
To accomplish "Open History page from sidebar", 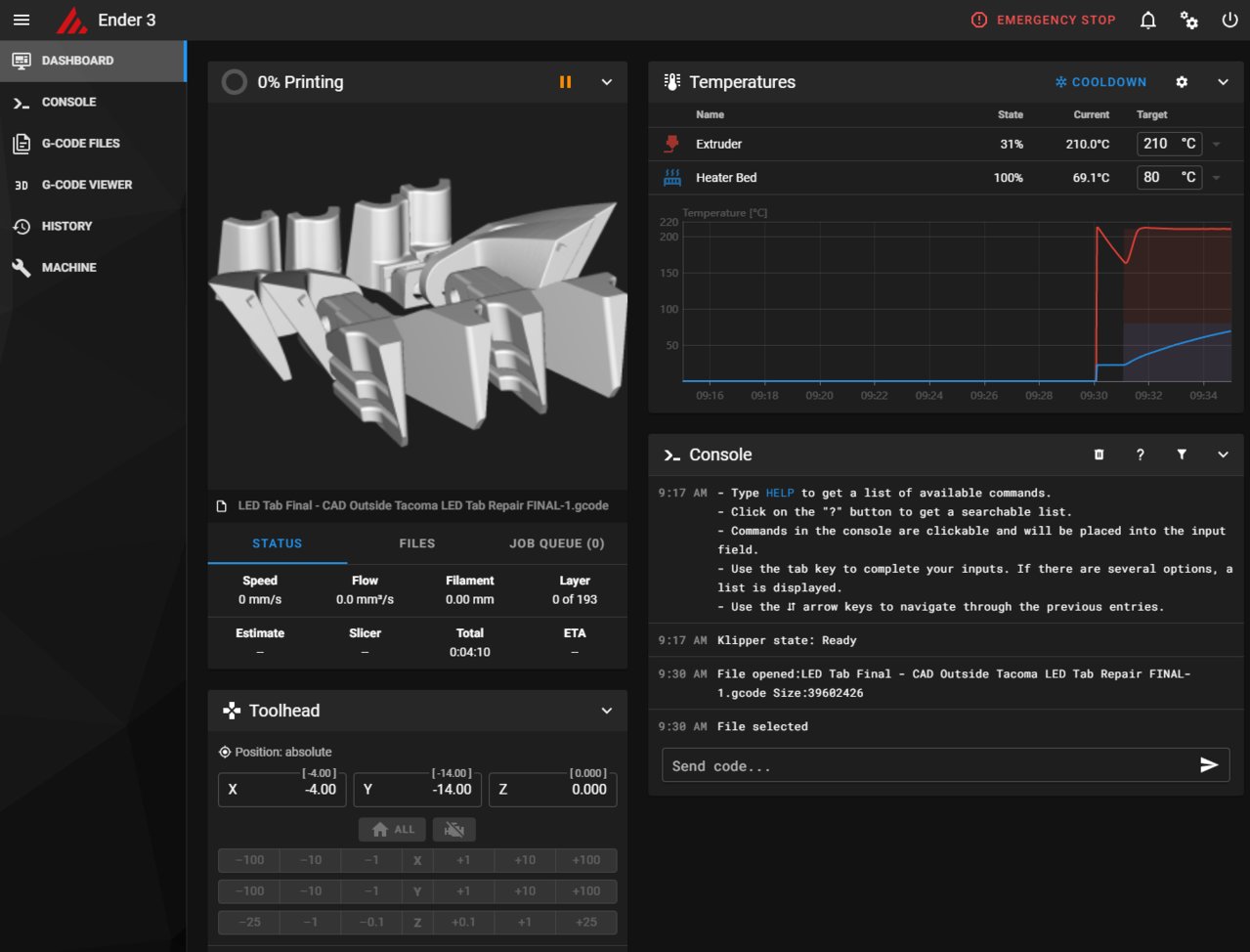I will [x=93, y=226].
